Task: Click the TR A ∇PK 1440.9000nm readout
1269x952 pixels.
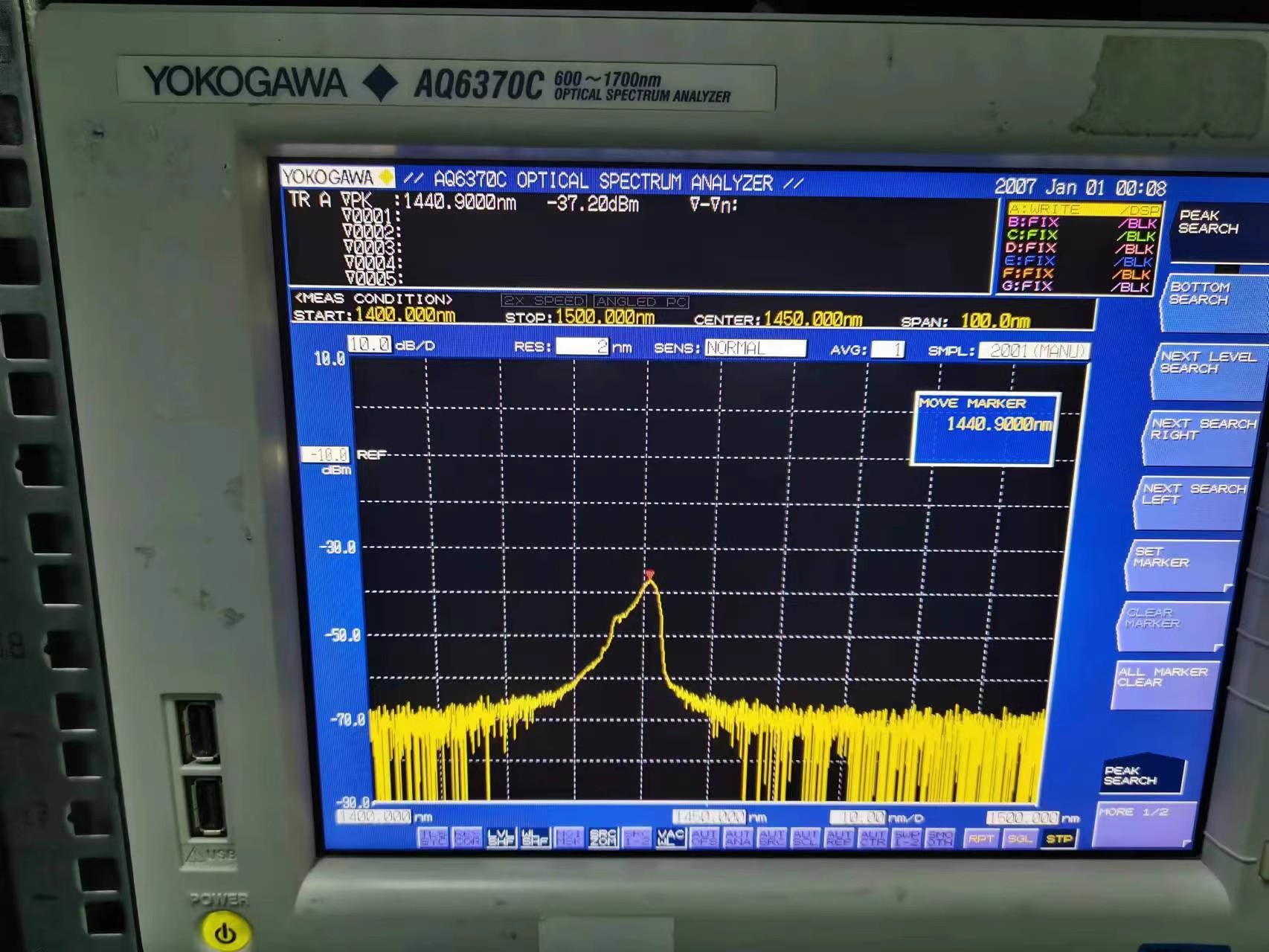Action: click(402, 201)
